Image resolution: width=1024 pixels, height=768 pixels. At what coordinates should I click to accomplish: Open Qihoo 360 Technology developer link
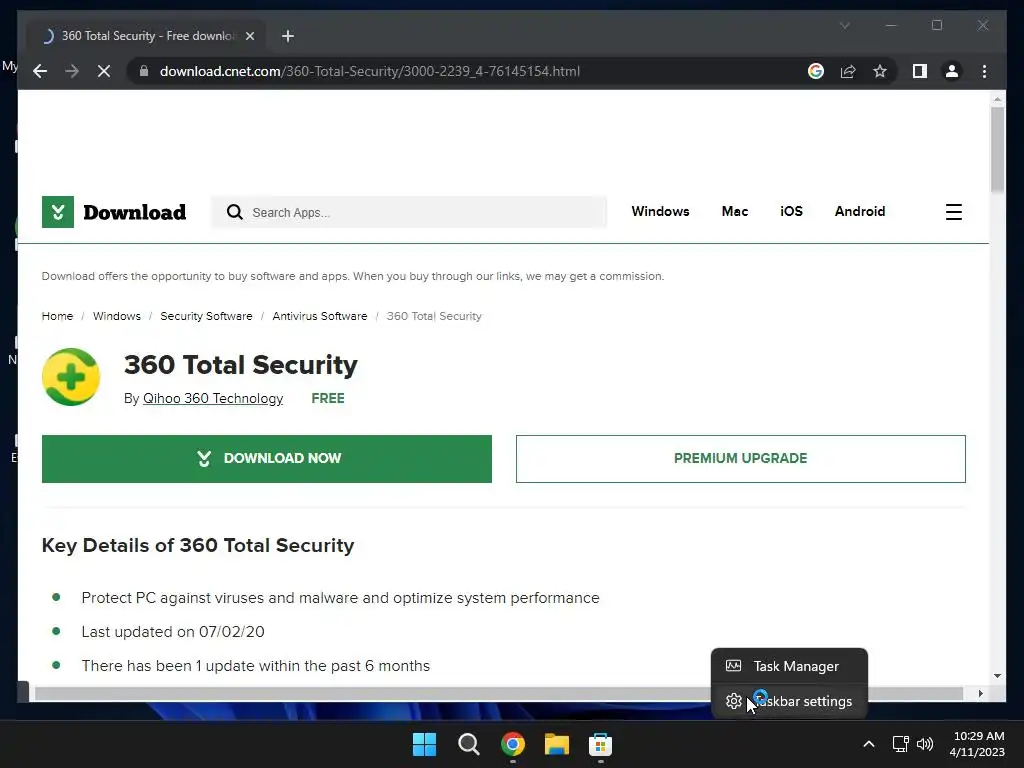click(x=213, y=398)
